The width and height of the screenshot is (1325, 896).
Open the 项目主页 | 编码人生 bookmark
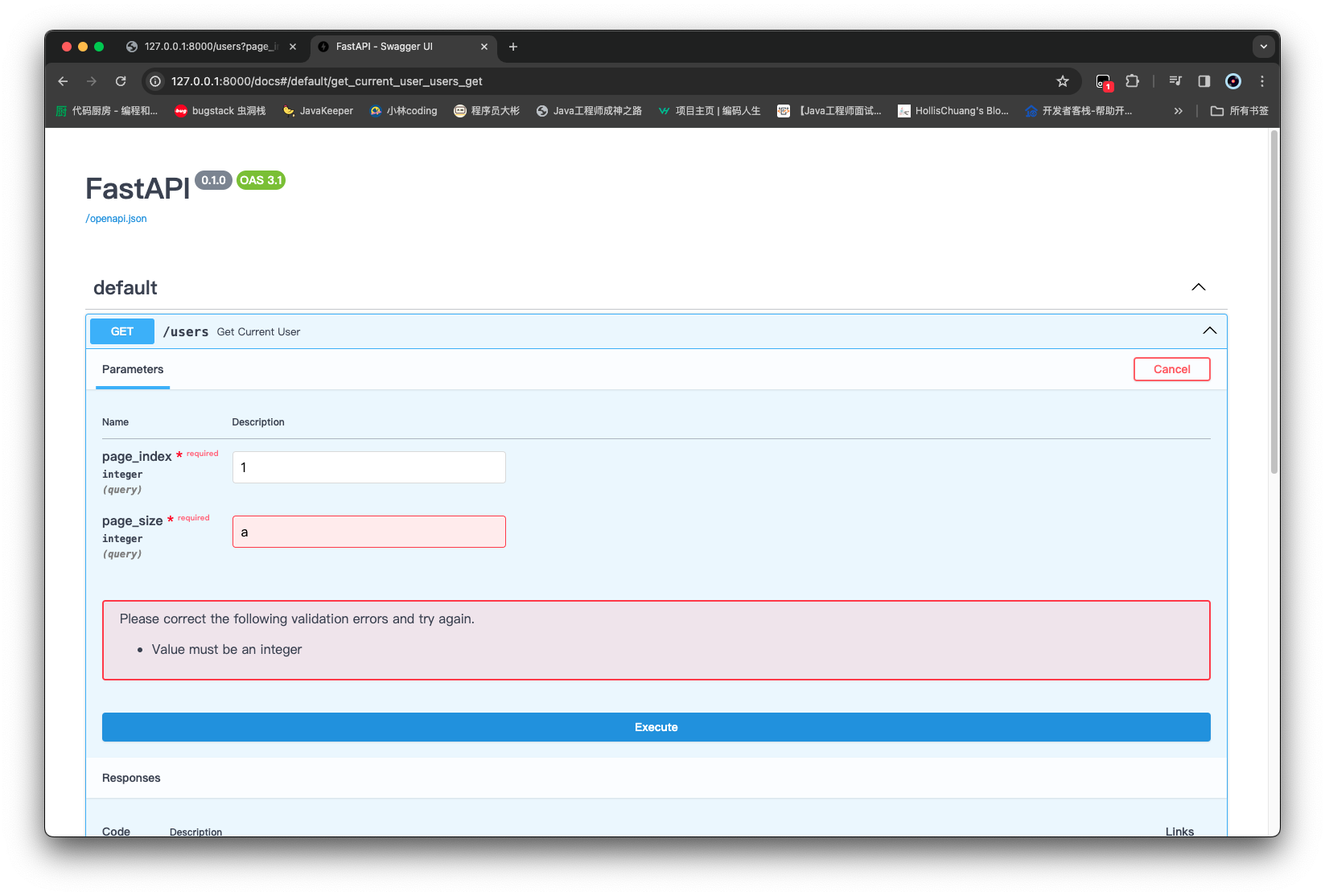point(710,111)
